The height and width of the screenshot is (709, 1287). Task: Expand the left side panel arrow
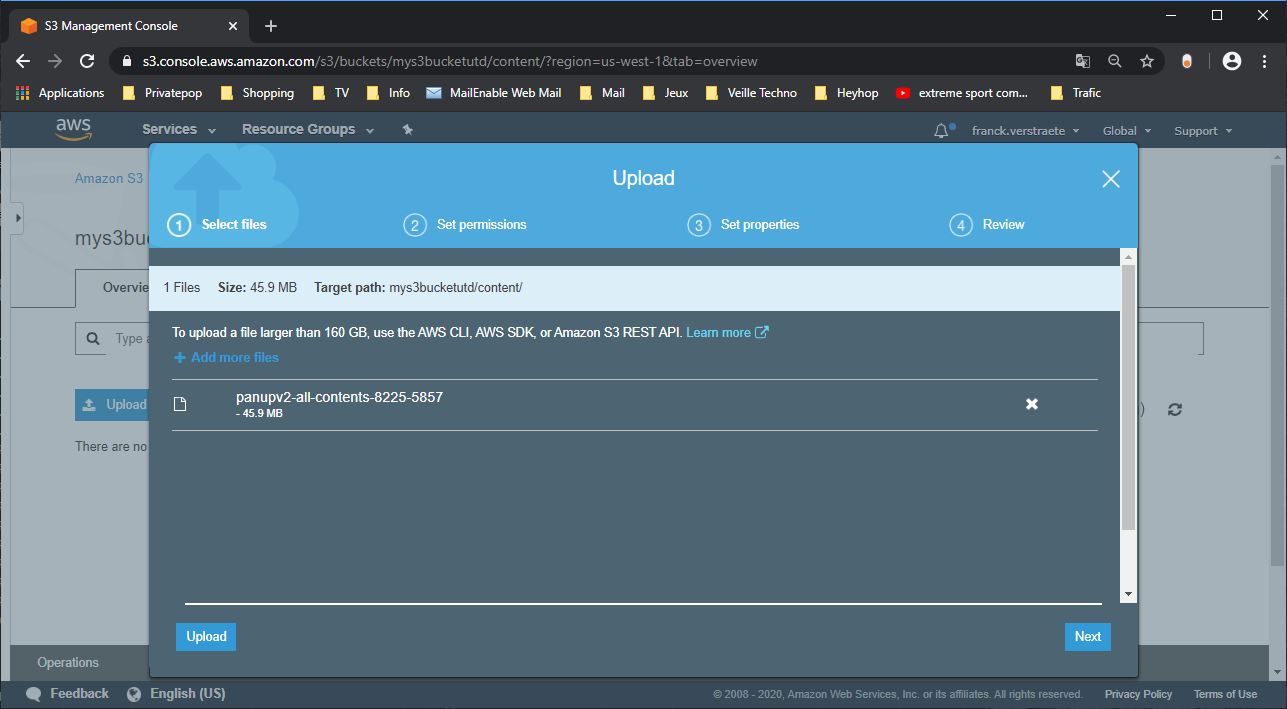pos(18,218)
